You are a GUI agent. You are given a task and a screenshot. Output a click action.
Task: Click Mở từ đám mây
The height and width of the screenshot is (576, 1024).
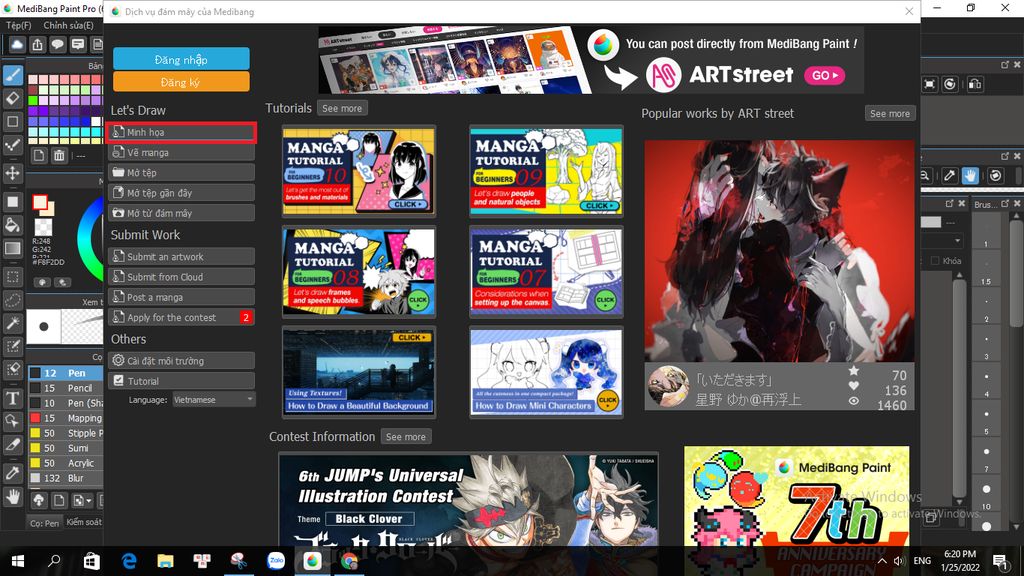(182, 213)
